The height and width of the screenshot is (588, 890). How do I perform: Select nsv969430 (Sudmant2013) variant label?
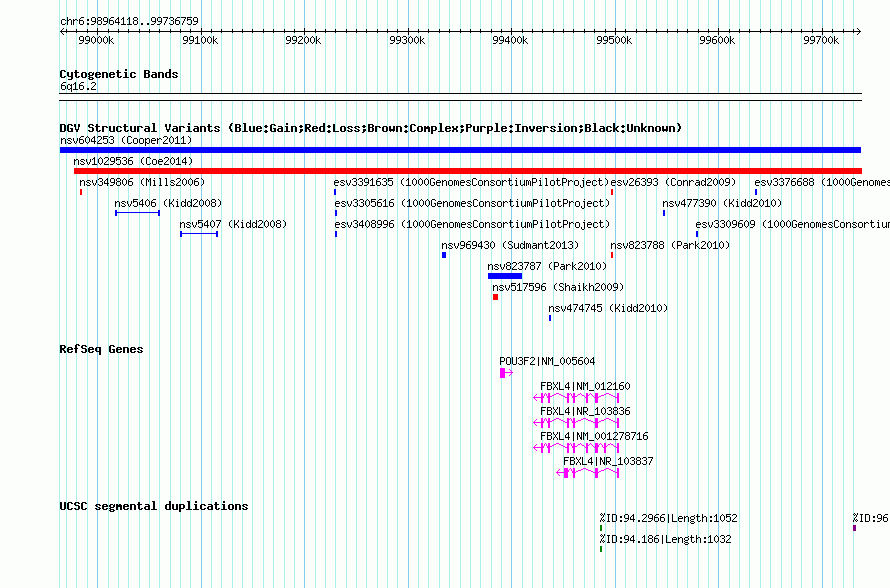pyautogui.click(x=510, y=245)
